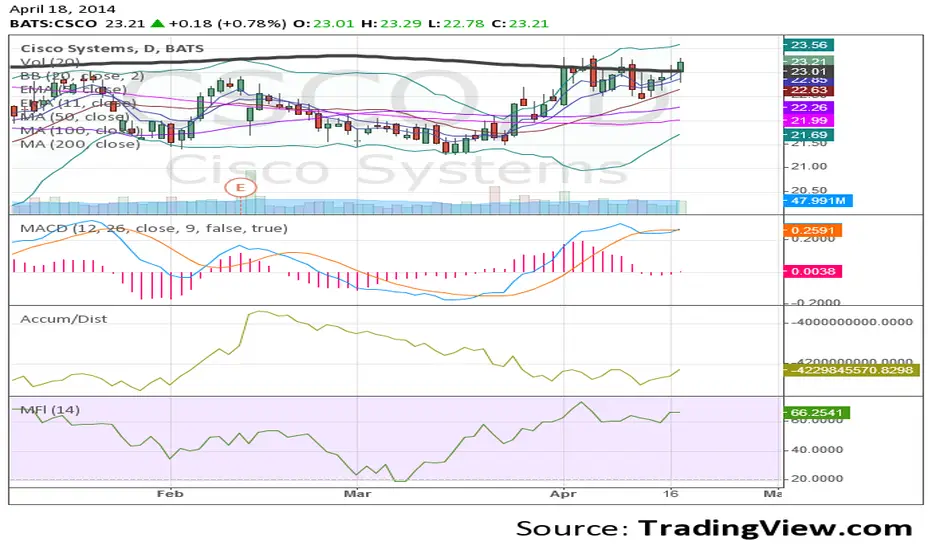
Task: Click the 16 date label on time axis
Action: [670, 494]
